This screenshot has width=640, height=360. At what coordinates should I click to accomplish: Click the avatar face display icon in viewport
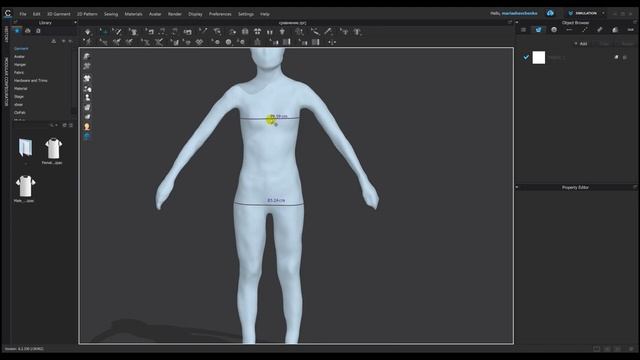(87, 127)
